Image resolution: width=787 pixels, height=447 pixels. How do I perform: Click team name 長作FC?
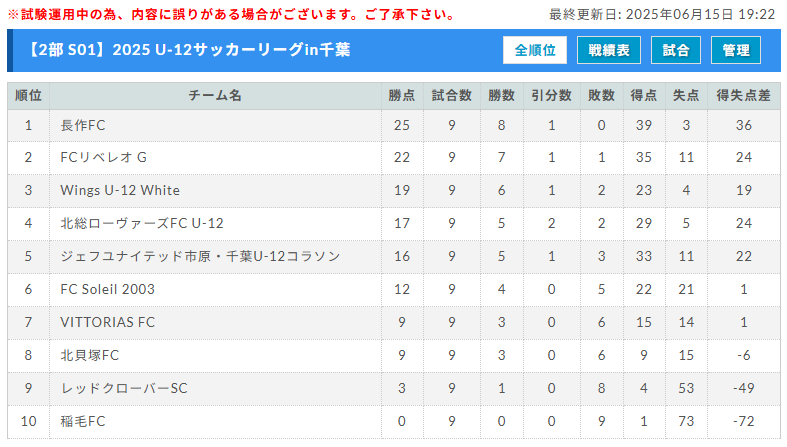point(83,125)
